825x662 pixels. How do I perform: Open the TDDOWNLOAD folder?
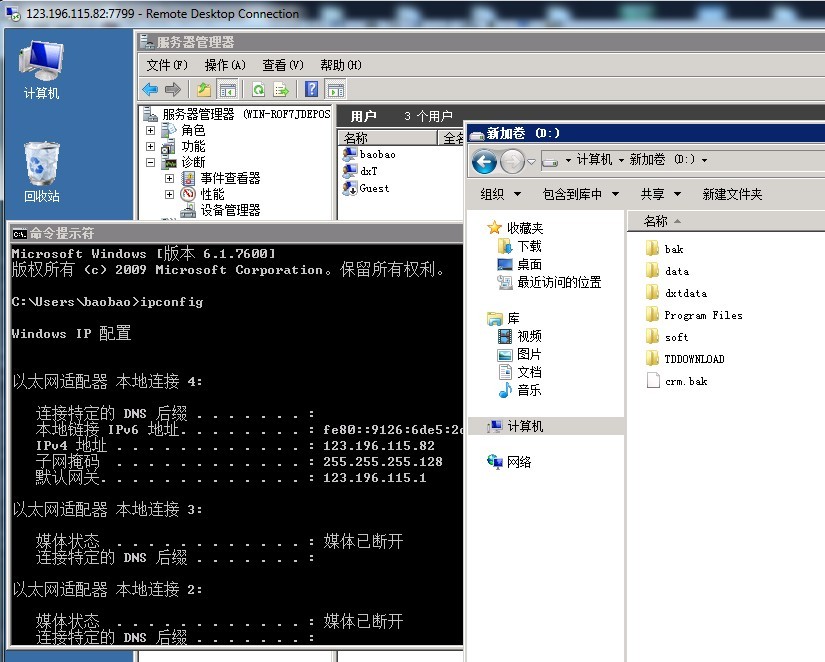pyautogui.click(x=685, y=359)
